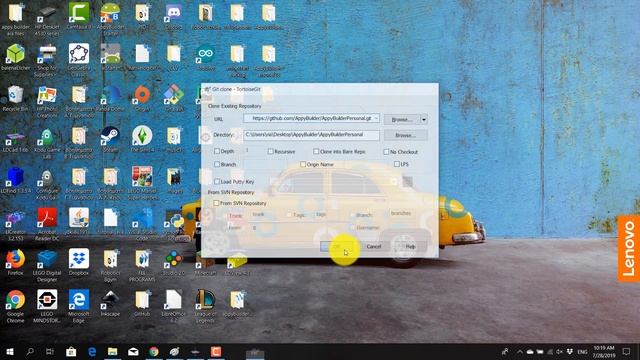Image resolution: width=640 pixels, height=360 pixels.
Task: Open Acrobat Reader DC shortcut
Action: tap(47, 224)
